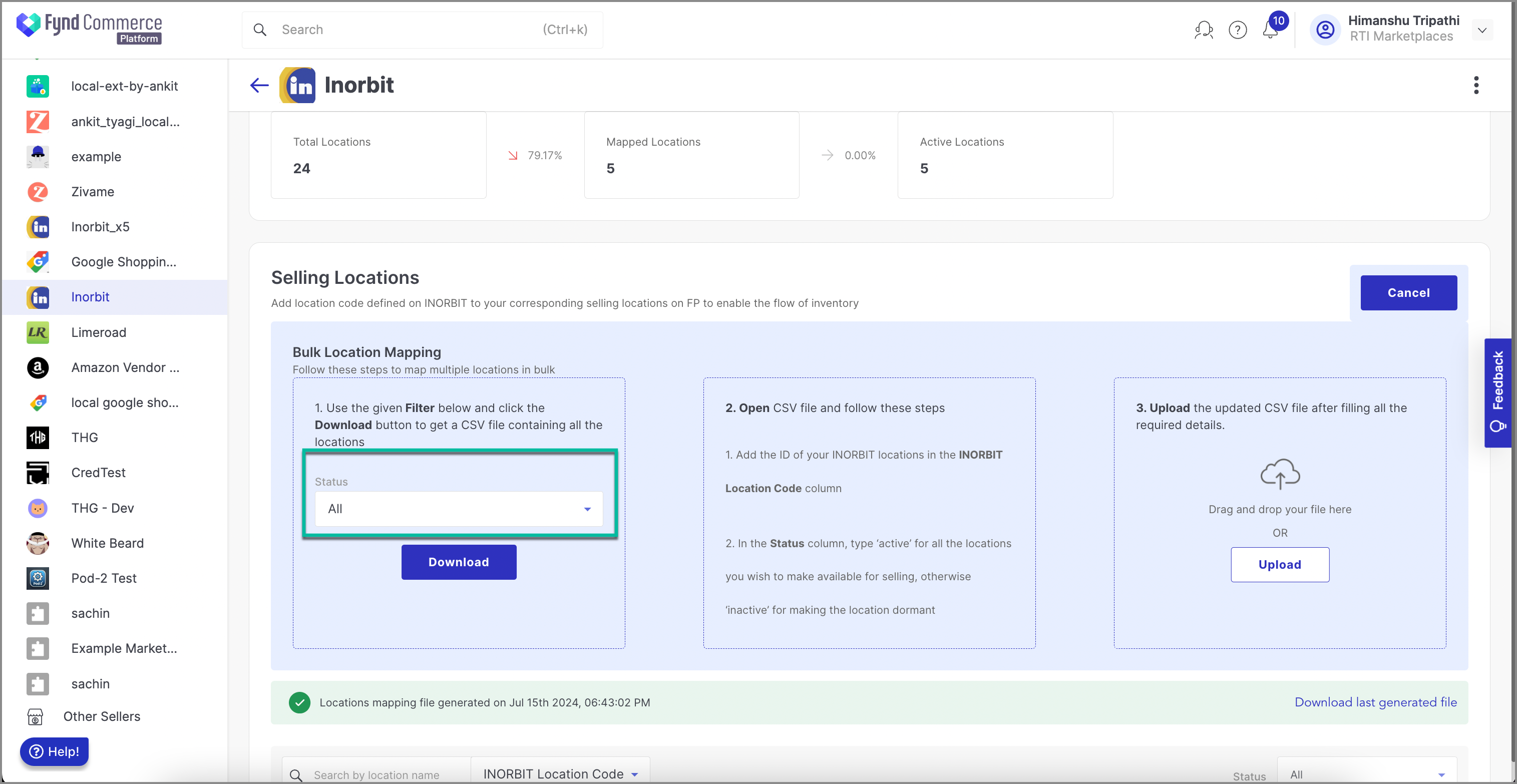The width and height of the screenshot is (1517, 784).
Task: Open customer support headset icon
Action: point(1203,30)
